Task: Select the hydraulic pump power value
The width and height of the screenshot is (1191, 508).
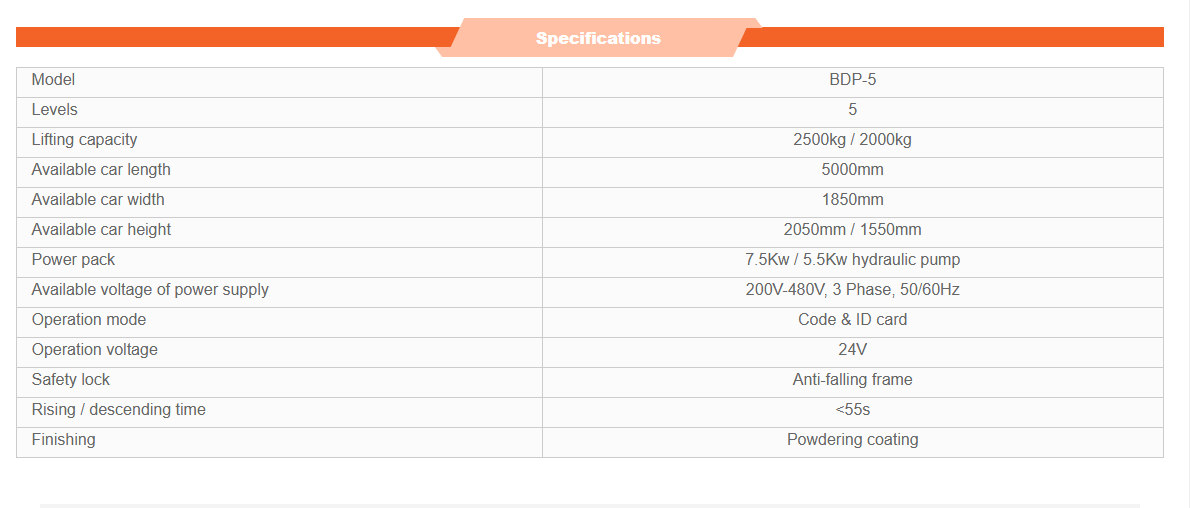Action: tap(852, 260)
